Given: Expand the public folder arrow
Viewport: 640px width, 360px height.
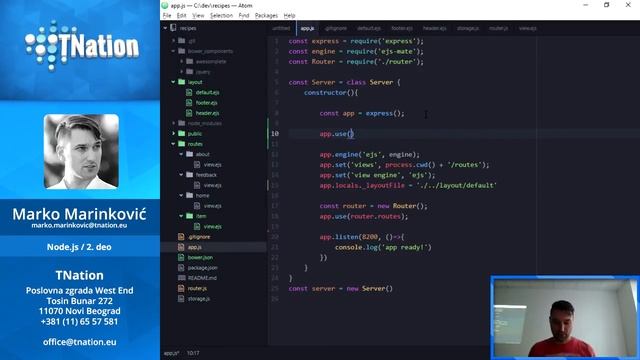Looking at the screenshot, I should [173, 133].
